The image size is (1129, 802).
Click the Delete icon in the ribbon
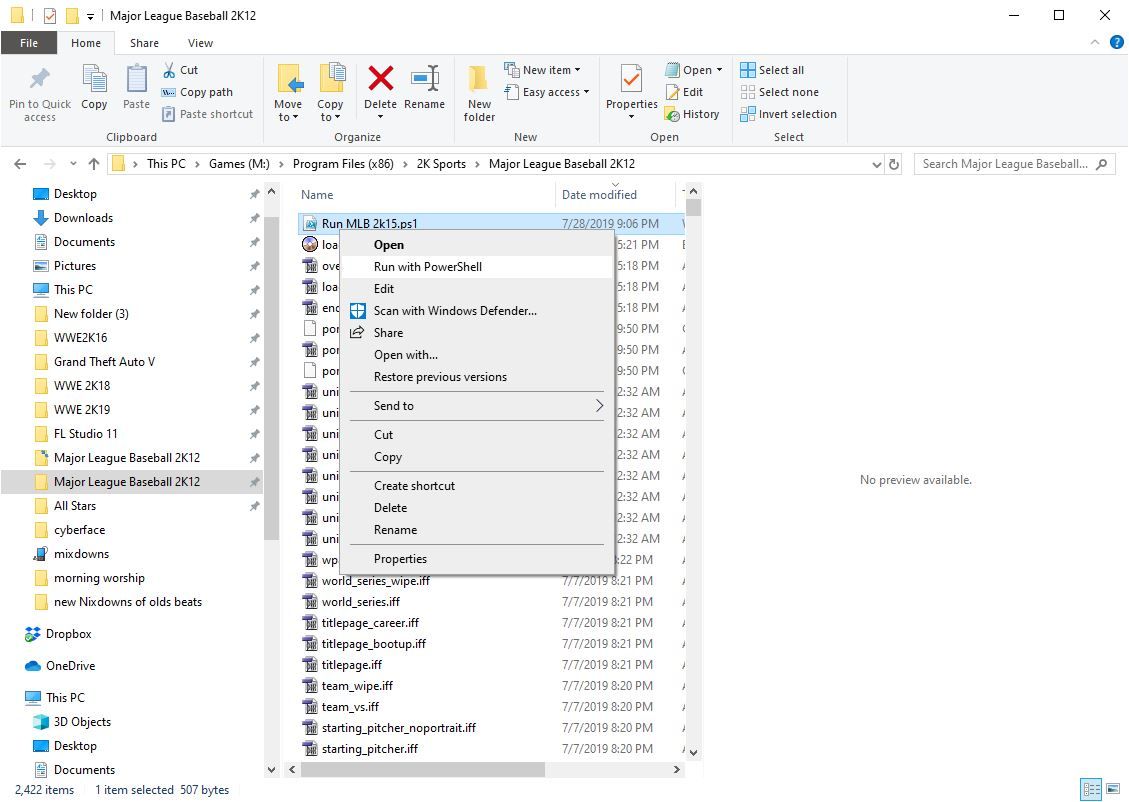point(380,80)
